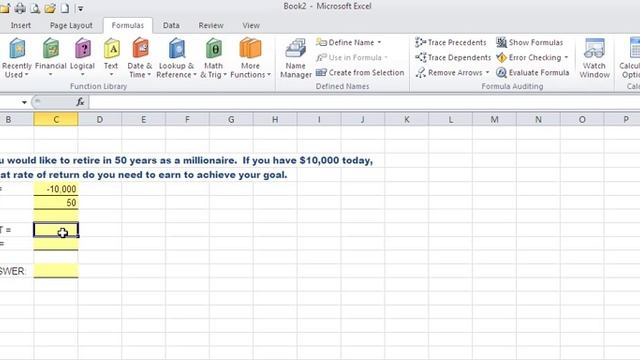The width and height of the screenshot is (640, 360).
Task: Click the fx Insert Function button
Action: coord(80,102)
